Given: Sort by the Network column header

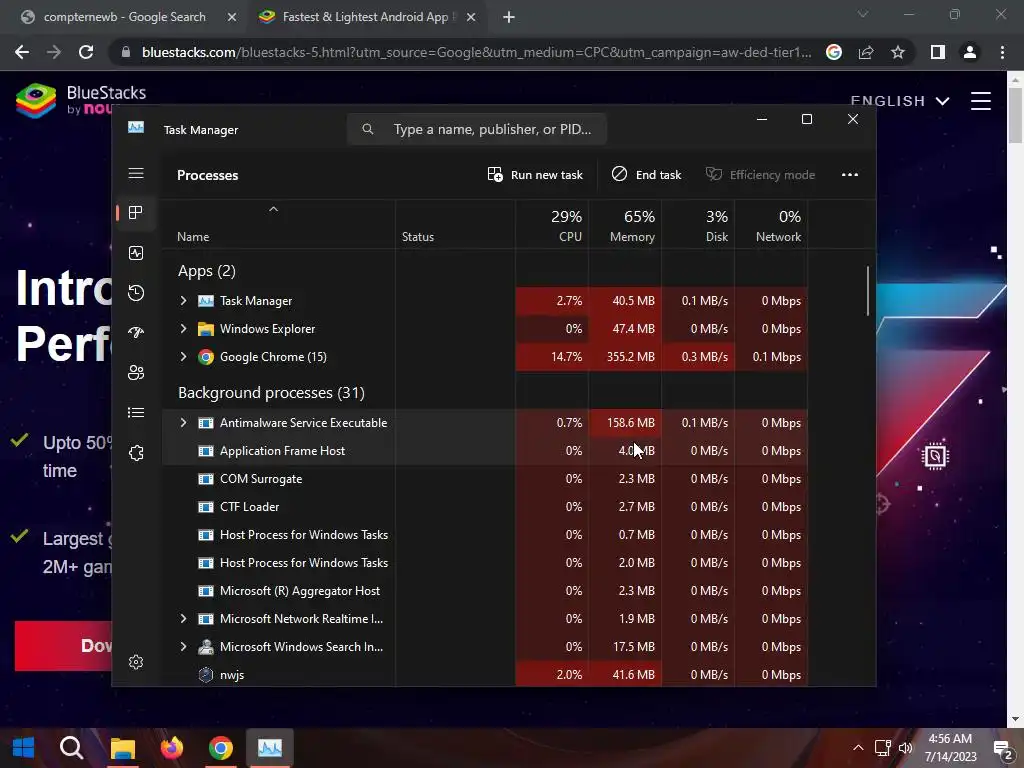Looking at the screenshot, I should tap(771, 225).
